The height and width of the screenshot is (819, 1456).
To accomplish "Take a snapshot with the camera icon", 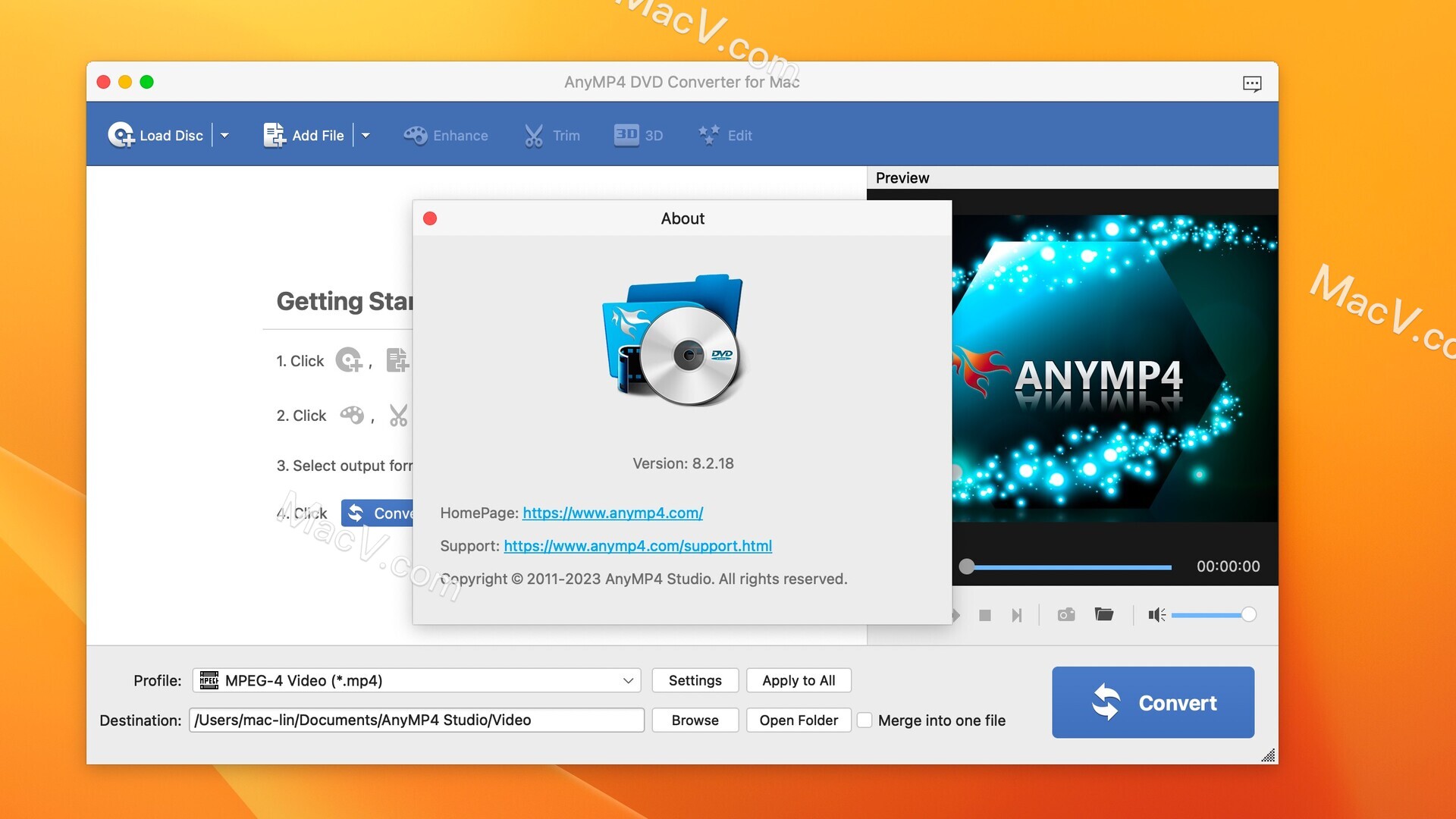I will click(x=1066, y=614).
